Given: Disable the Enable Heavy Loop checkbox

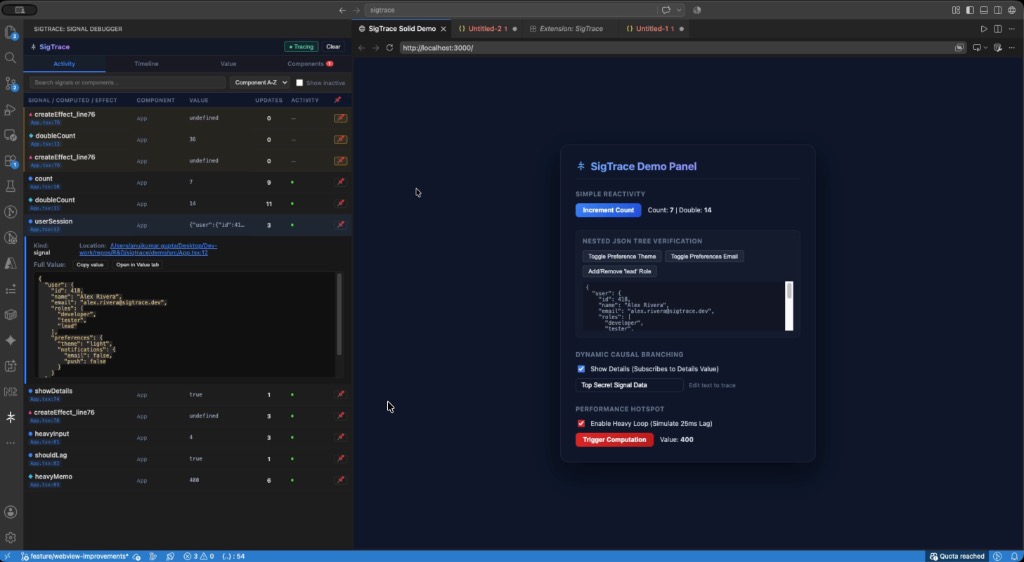Looking at the screenshot, I should (581, 424).
